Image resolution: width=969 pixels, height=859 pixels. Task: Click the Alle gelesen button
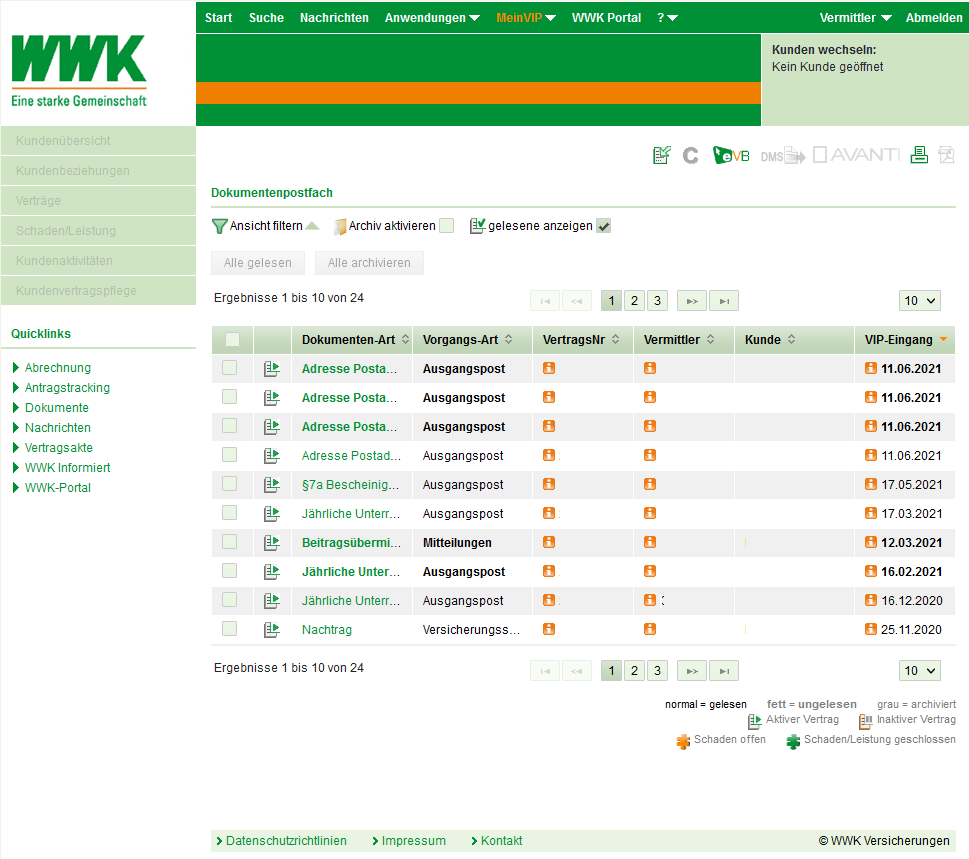tap(258, 263)
